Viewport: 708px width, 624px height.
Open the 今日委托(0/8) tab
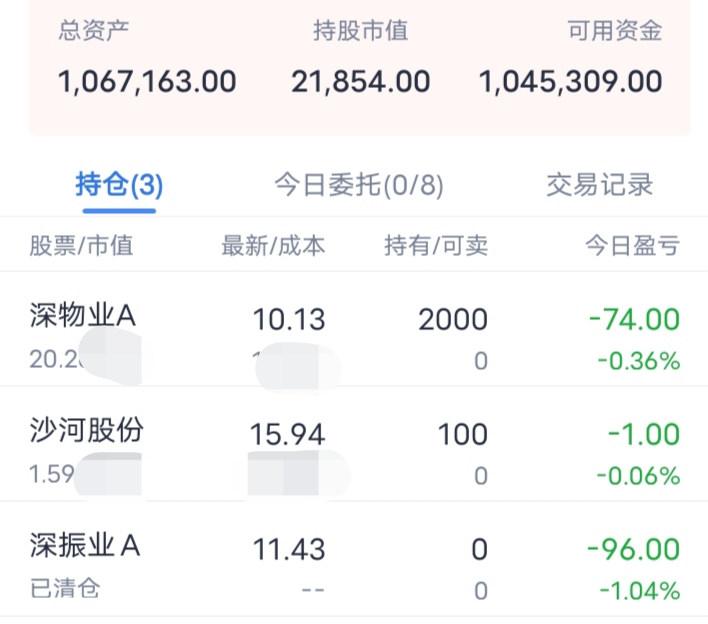point(359,185)
